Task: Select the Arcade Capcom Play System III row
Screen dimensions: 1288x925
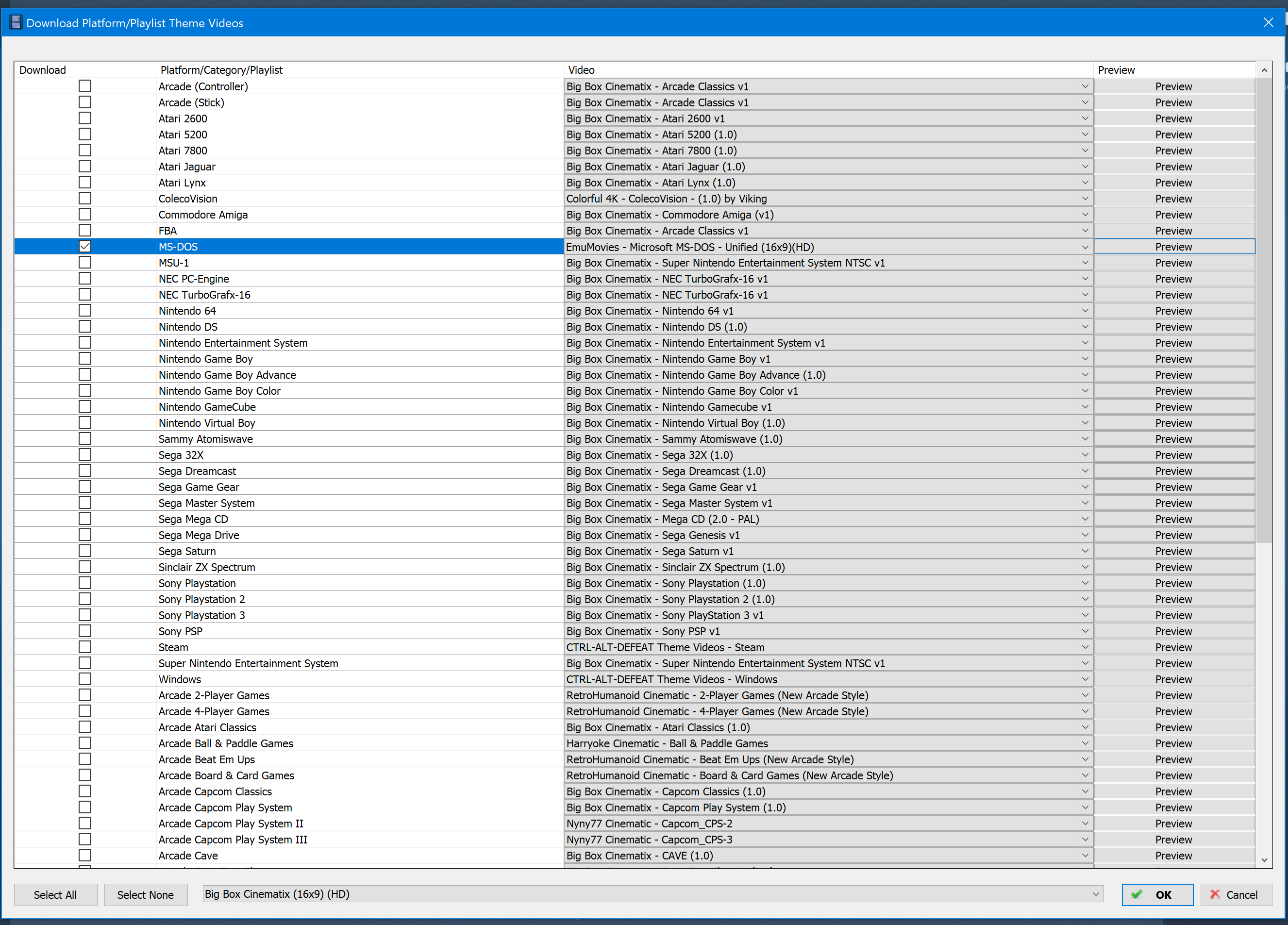Action: point(359,839)
